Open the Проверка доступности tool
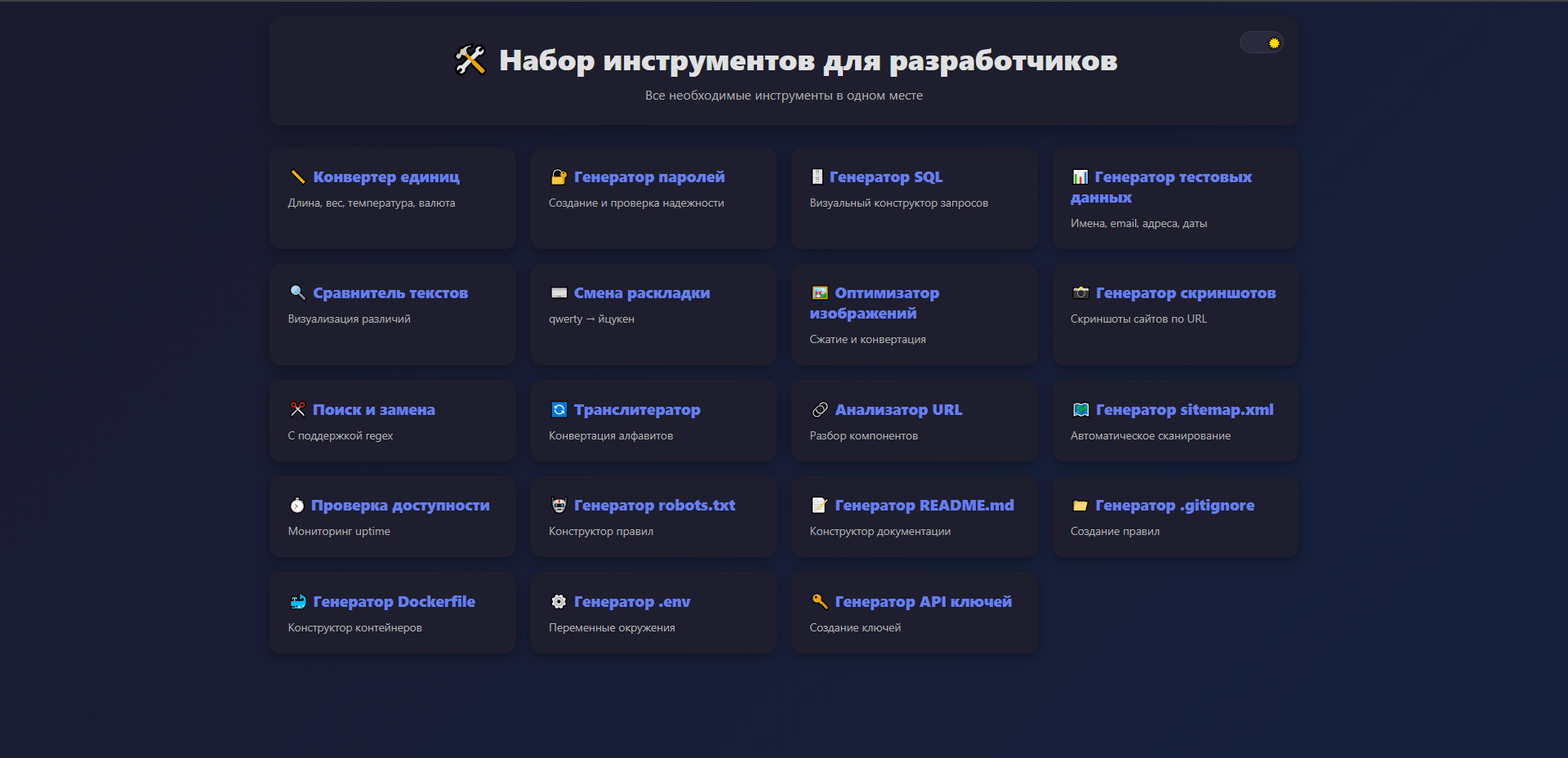 pyautogui.click(x=392, y=516)
